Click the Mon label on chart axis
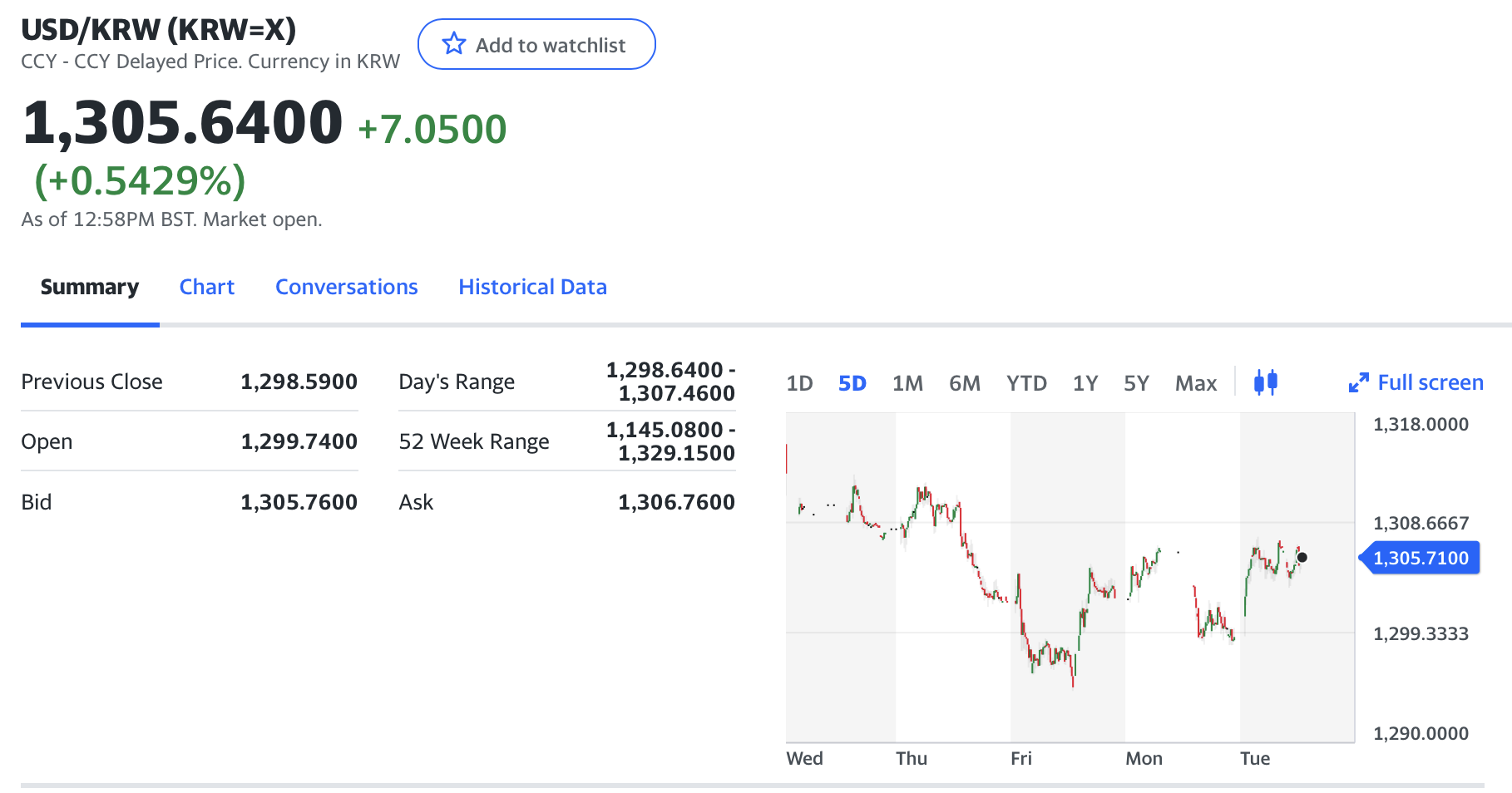Viewport: 1512px width, 793px height. [1144, 758]
